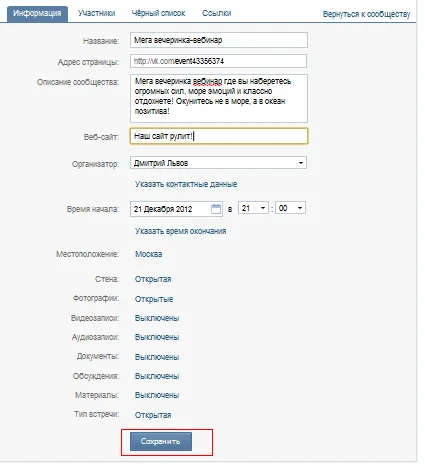Change the Тип встречи setting Открытая
This screenshot has width=425, height=467.
coord(153,415)
